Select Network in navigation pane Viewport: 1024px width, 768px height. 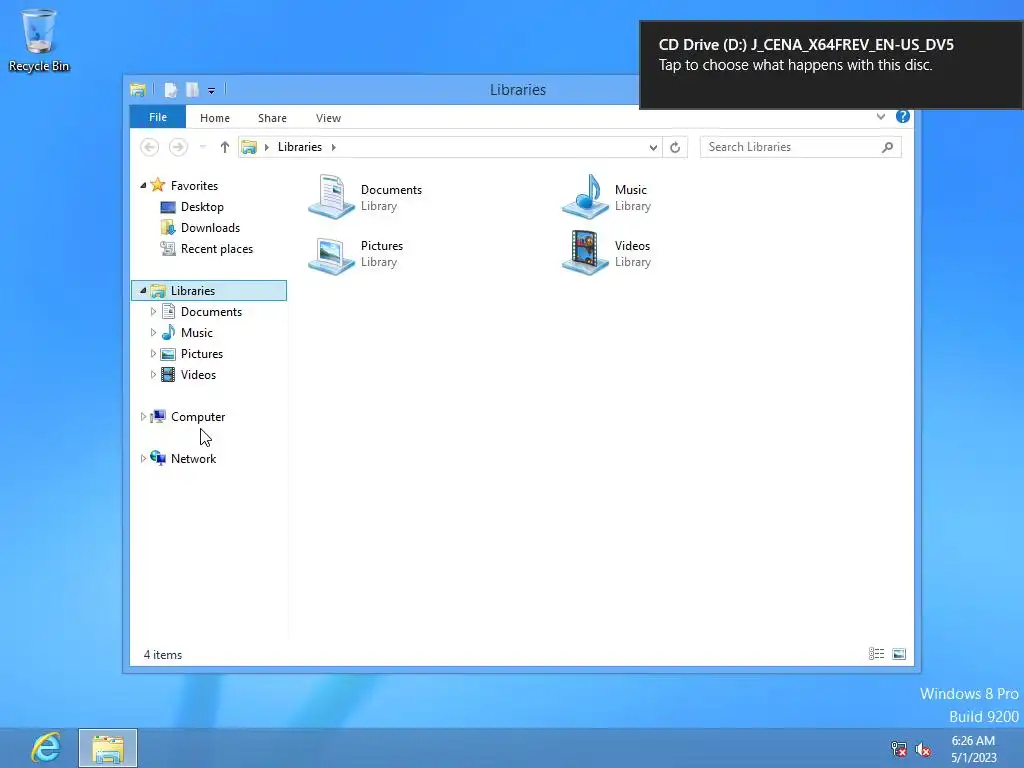pyautogui.click(x=193, y=458)
